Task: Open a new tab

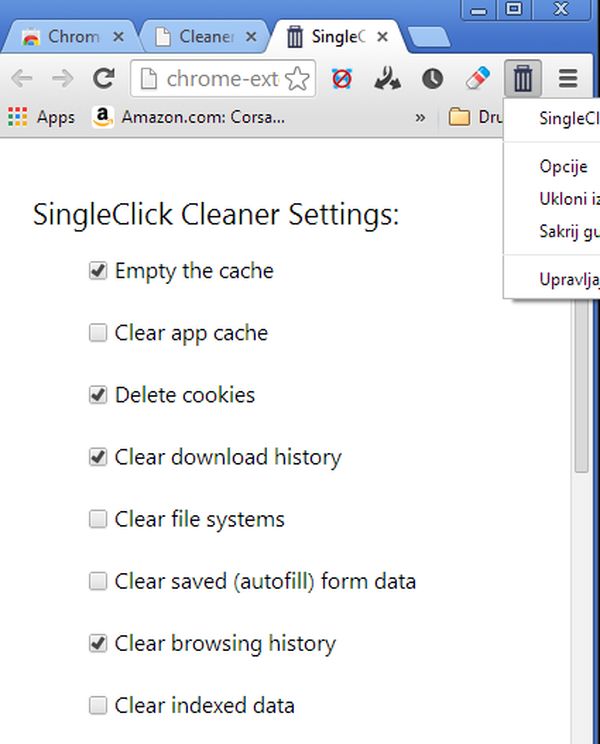Action: 429,37
